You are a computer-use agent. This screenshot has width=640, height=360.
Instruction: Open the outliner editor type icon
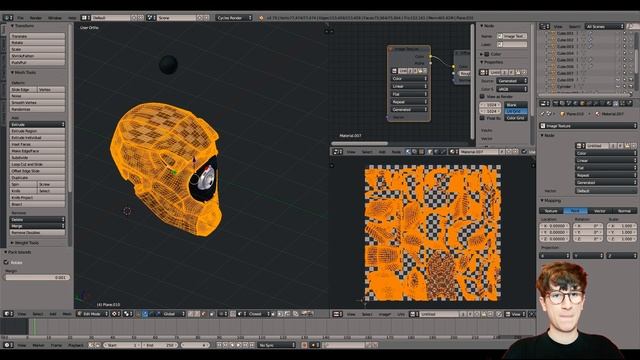point(543,27)
